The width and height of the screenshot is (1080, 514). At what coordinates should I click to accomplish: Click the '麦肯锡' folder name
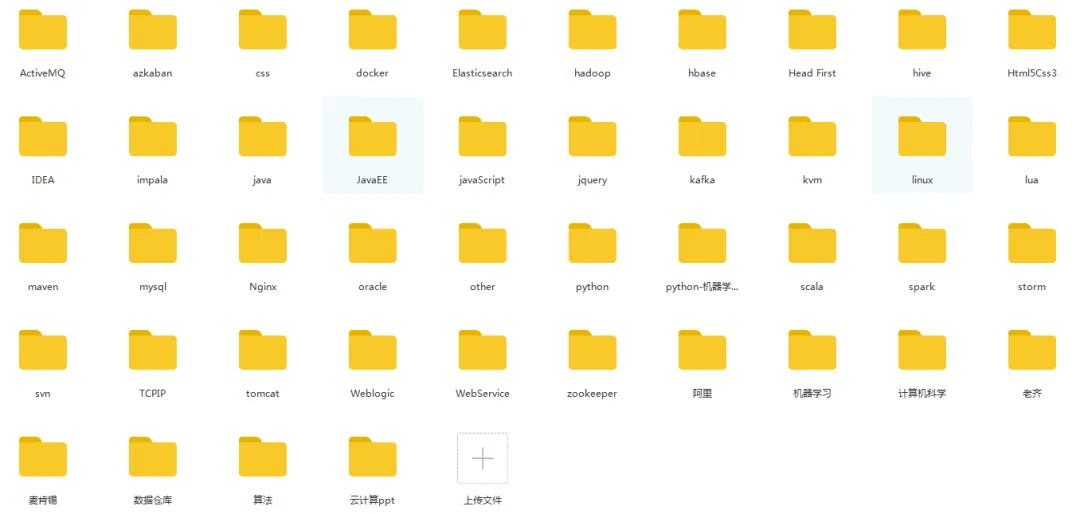pyautogui.click(x=43, y=500)
